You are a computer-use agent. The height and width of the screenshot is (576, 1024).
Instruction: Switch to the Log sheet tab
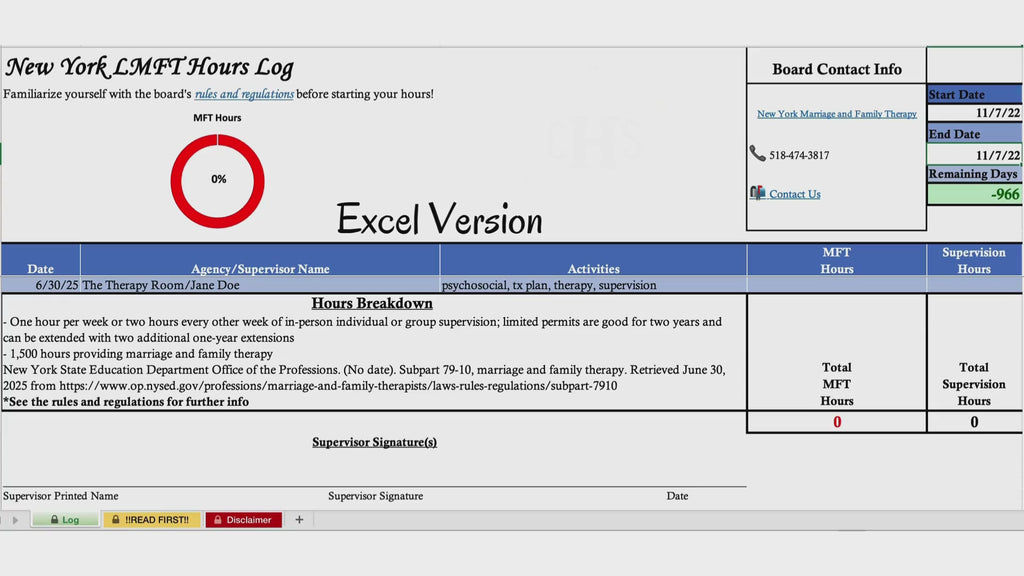click(x=65, y=520)
